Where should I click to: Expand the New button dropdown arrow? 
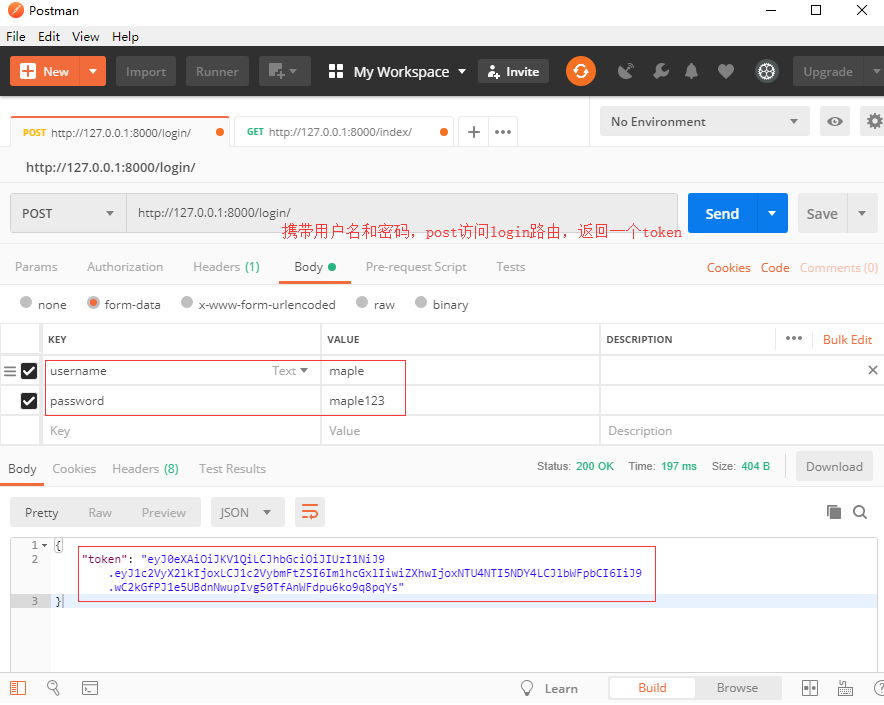93,72
